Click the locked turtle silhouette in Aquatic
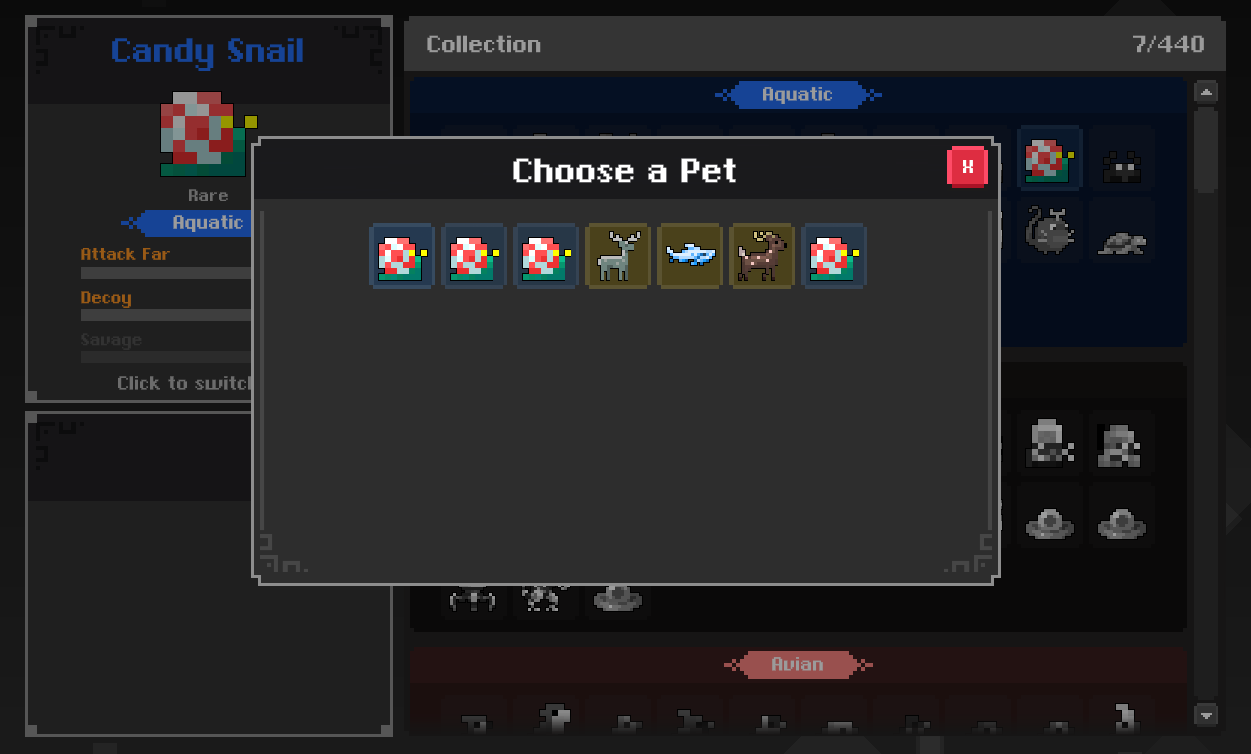Image resolution: width=1251 pixels, height=754 pixels. (1122, 240)
